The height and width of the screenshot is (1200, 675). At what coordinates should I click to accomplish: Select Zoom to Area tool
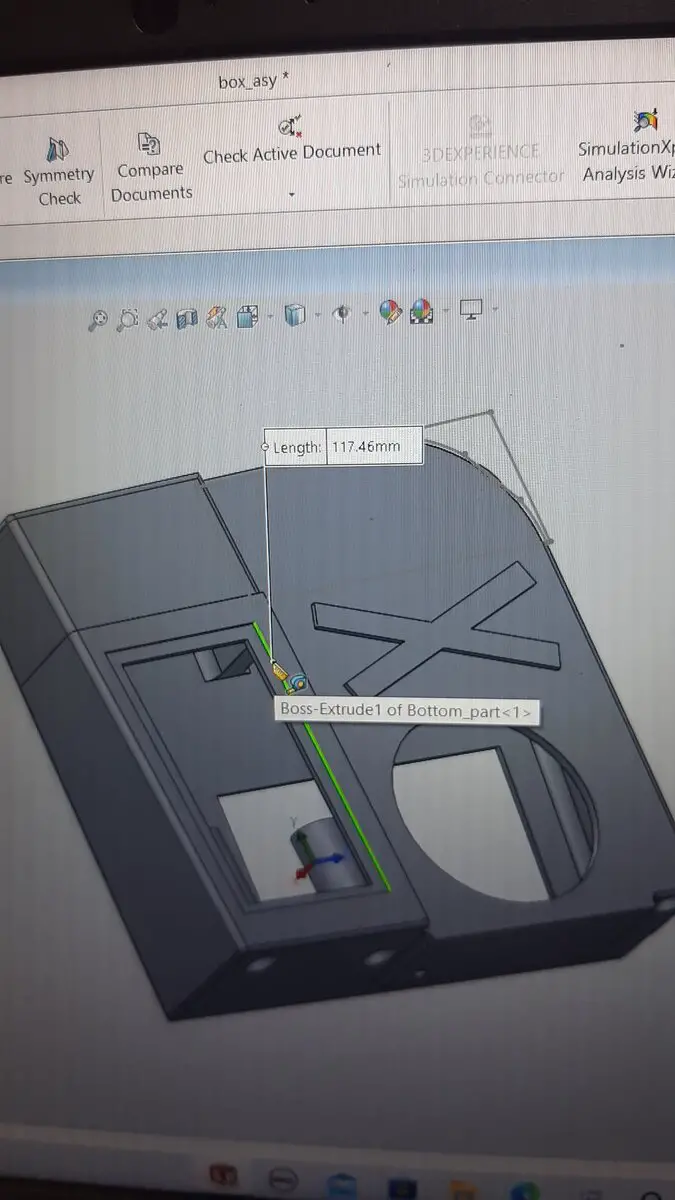pos(128,319)
